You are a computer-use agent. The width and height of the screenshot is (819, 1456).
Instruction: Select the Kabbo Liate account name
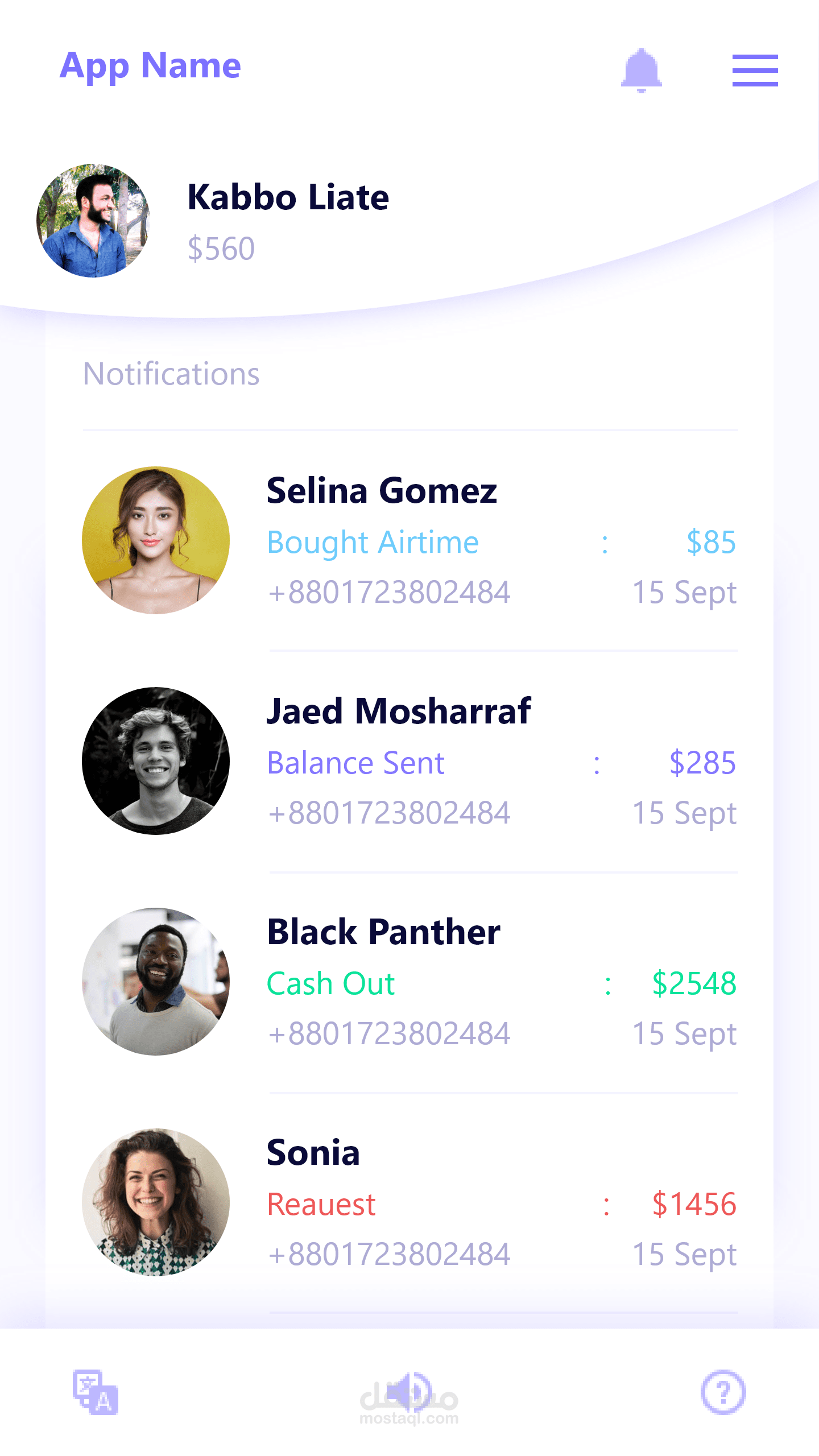coord(288,197)
